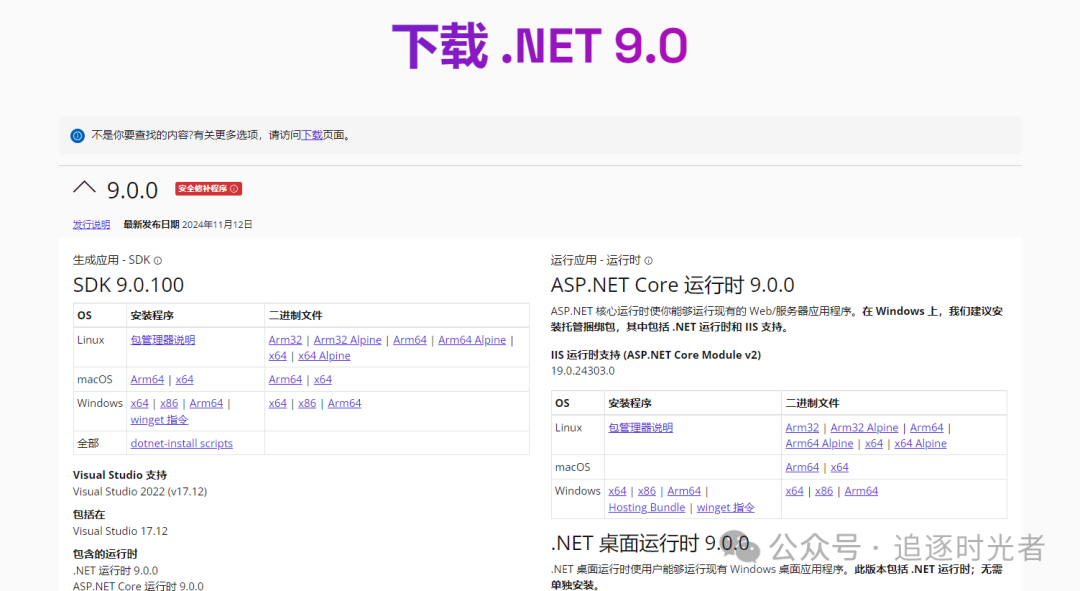Download SDK Windows x64 binary
Image resolution: width=1080 pixels, height=591 pixels.
pos(278,403)
